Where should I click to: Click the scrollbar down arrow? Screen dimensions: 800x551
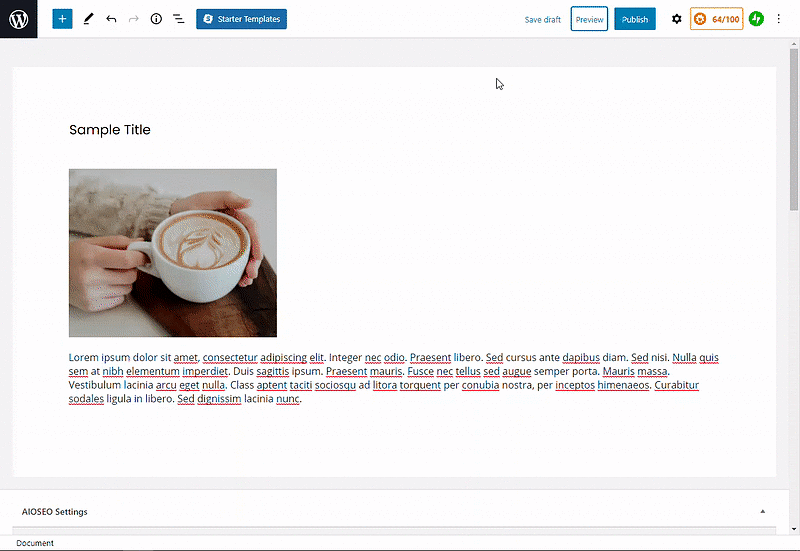[x=793, y=529]
